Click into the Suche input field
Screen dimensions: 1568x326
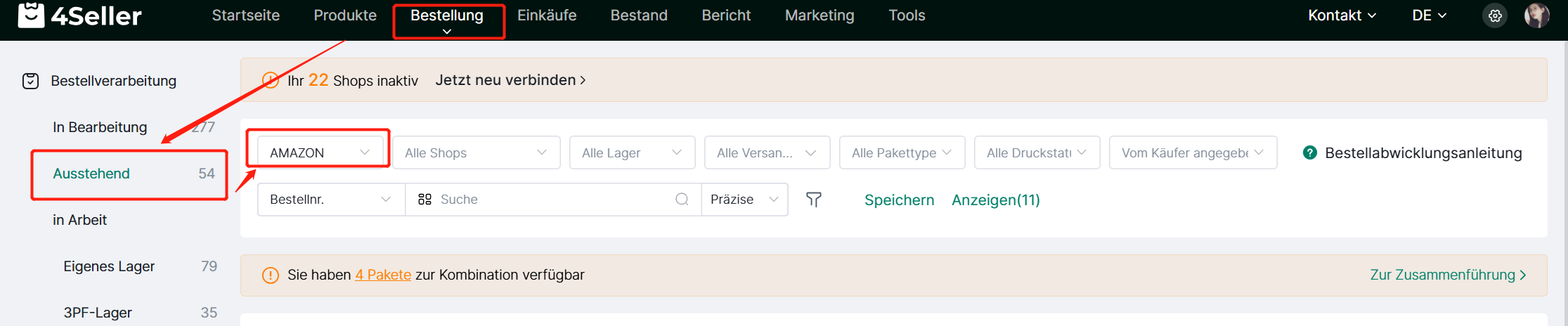pyautogui.click(x=555, y=200)
